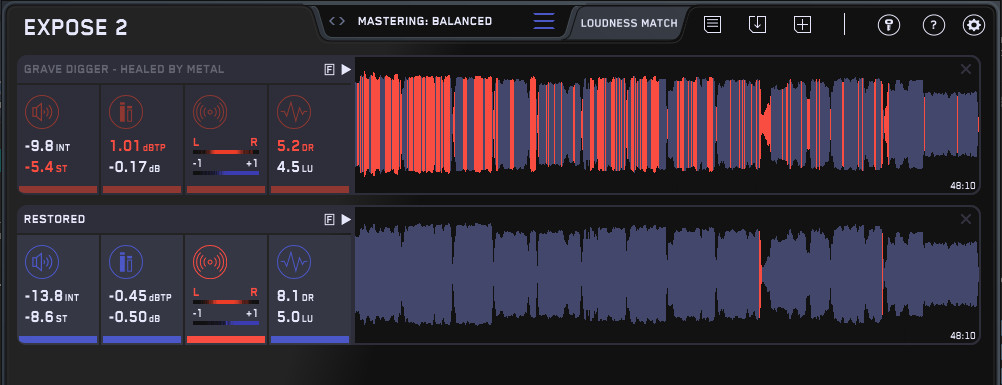Click F icon on Grave Digger track
1002x385 pixels.
(329, 70)
